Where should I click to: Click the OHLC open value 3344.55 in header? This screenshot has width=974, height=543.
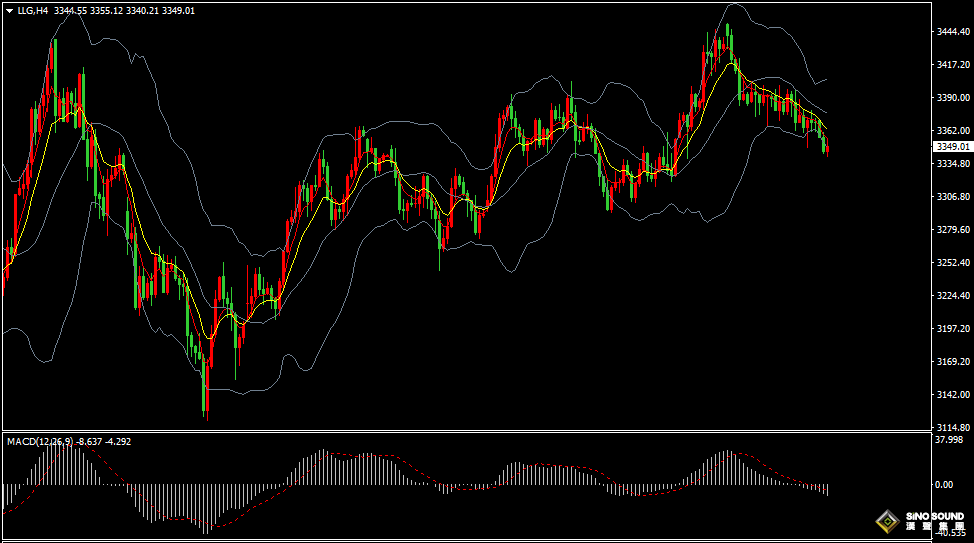point(72,11)
